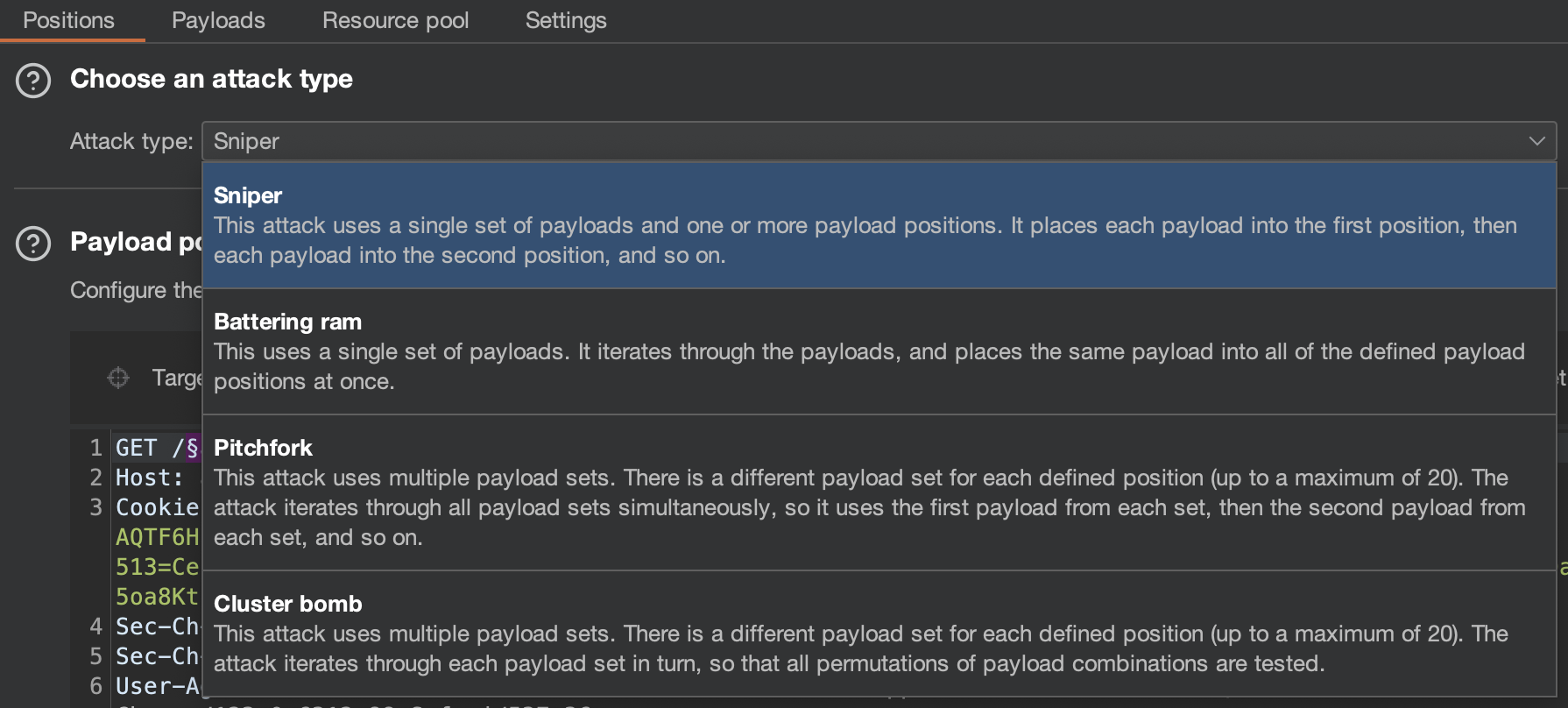Click the § payload marker on line 1
The width and height of the screenshot is (1568, 708).
pos(193,448)
